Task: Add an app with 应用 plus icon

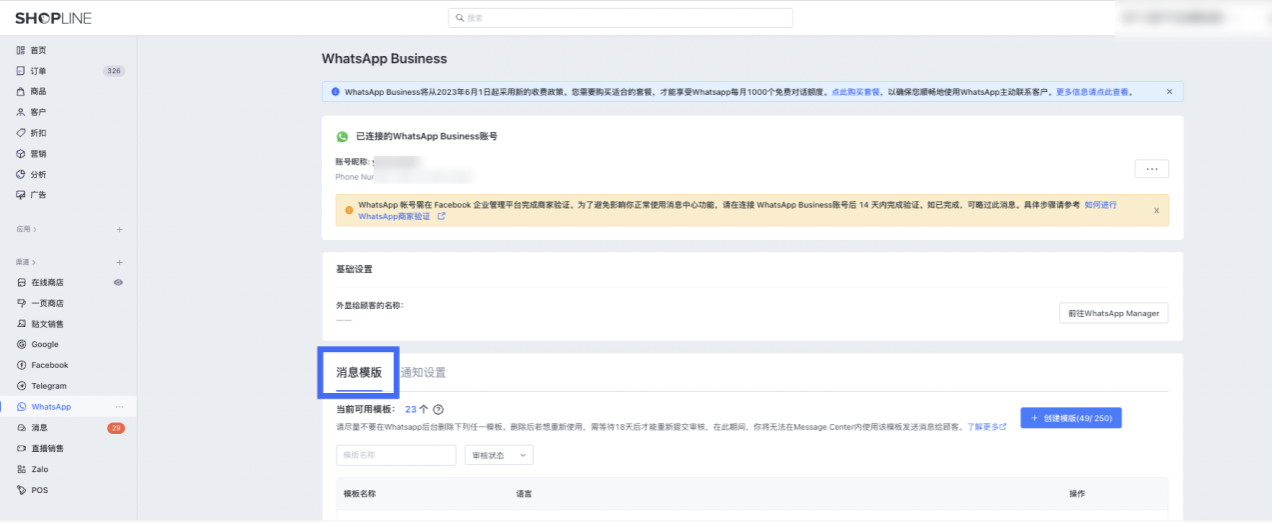Action: click(x=119, y=229)
